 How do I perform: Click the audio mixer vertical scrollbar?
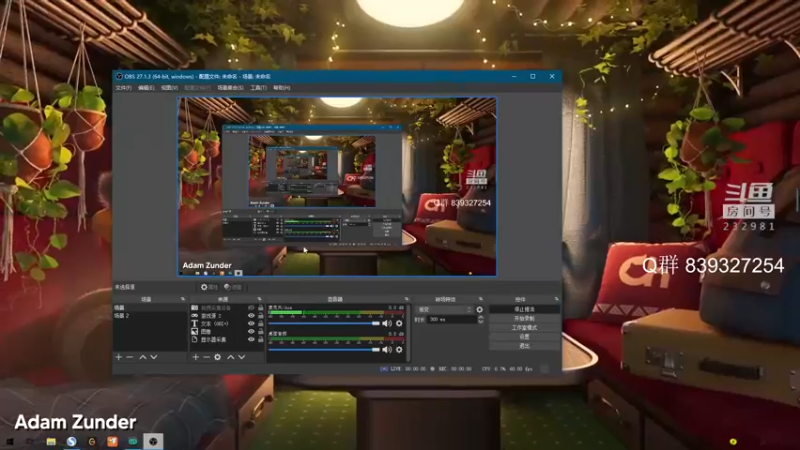pyautogui.click(x=408, y=333)
